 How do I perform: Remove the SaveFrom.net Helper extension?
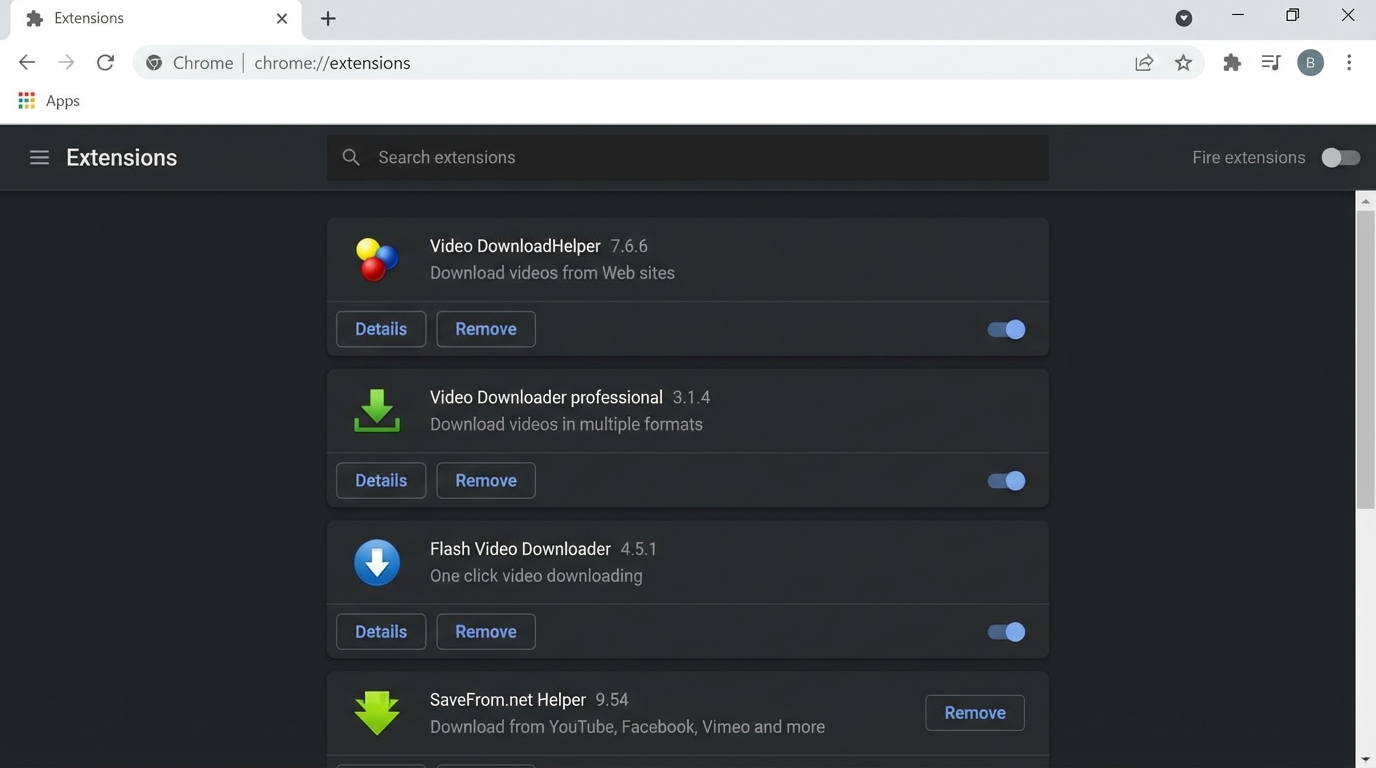pos(974,712)
